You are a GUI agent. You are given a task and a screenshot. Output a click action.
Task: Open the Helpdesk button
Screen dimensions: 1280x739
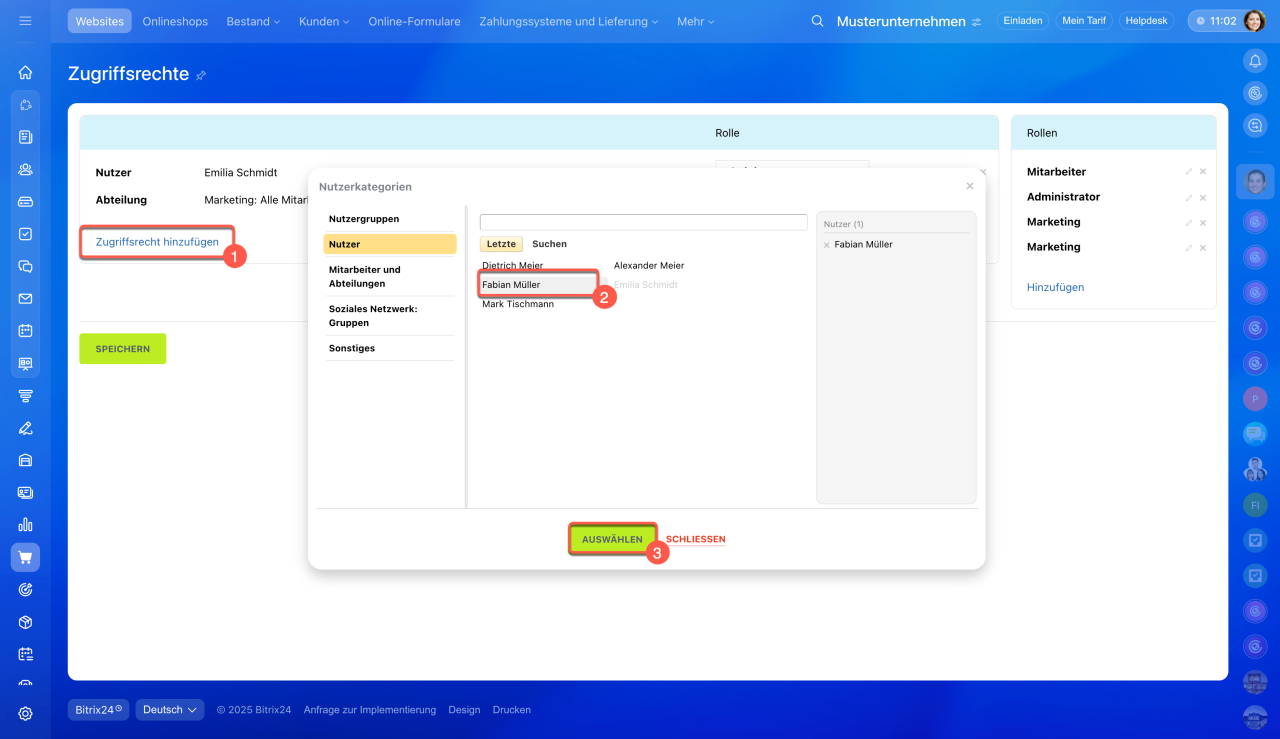click(1146, 21)
